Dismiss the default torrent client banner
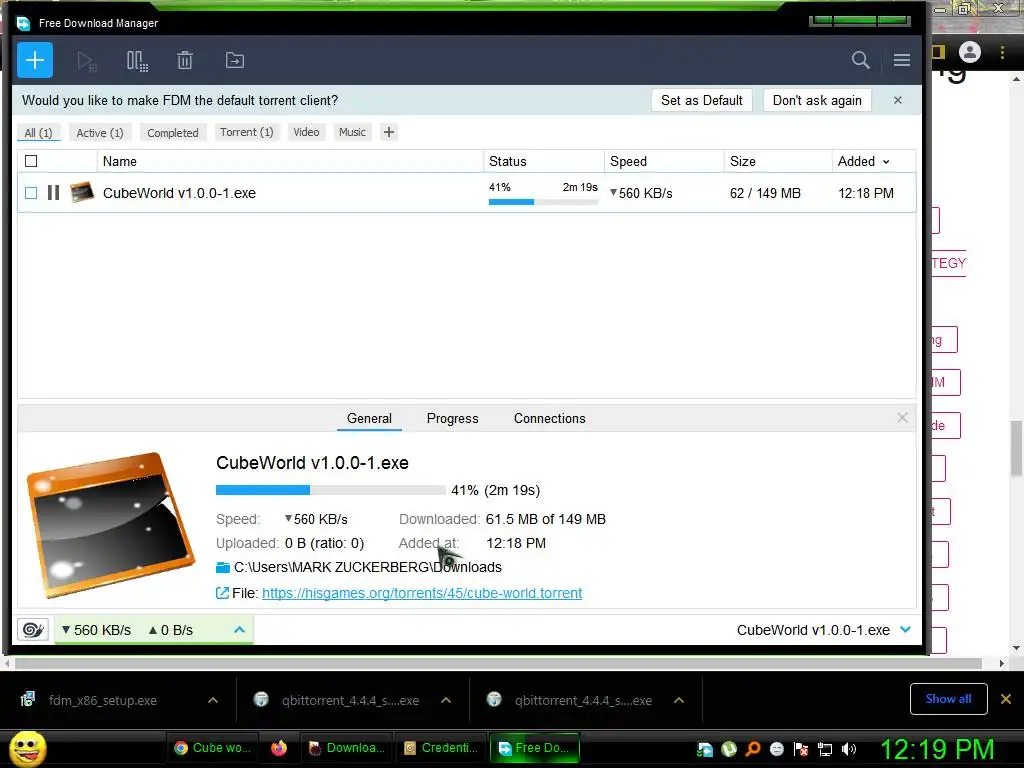1024x768 pixels. click(x=897, y=100)
